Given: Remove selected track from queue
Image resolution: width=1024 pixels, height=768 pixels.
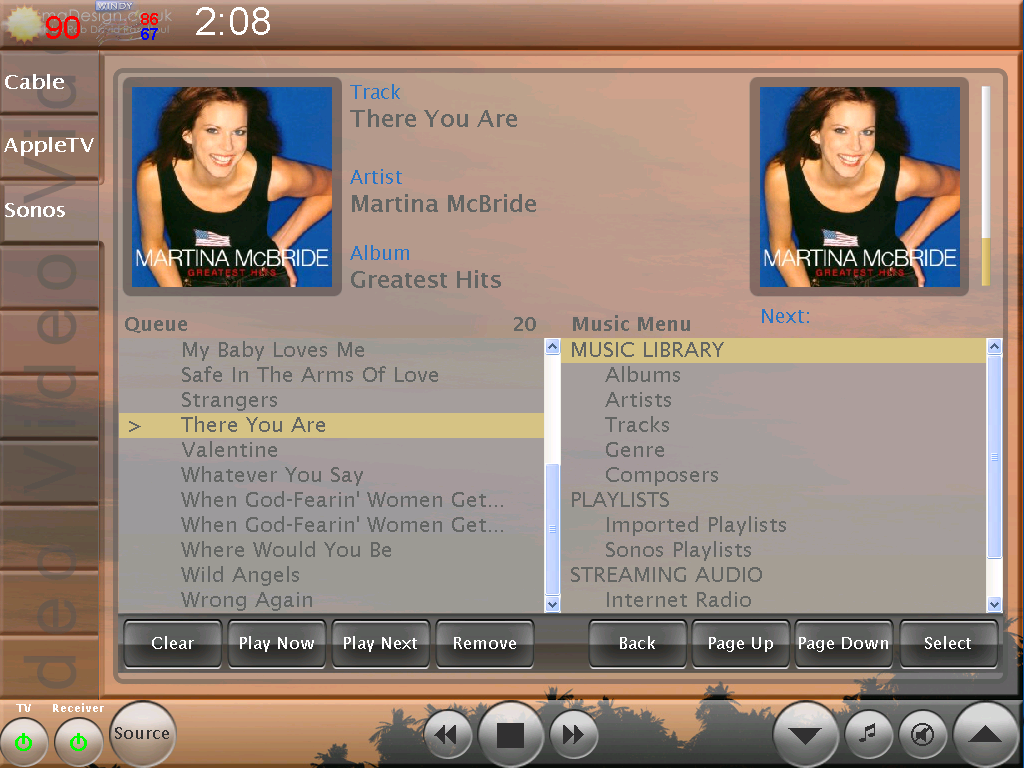Looking at the screenshot, I should [x=485, y=643].
